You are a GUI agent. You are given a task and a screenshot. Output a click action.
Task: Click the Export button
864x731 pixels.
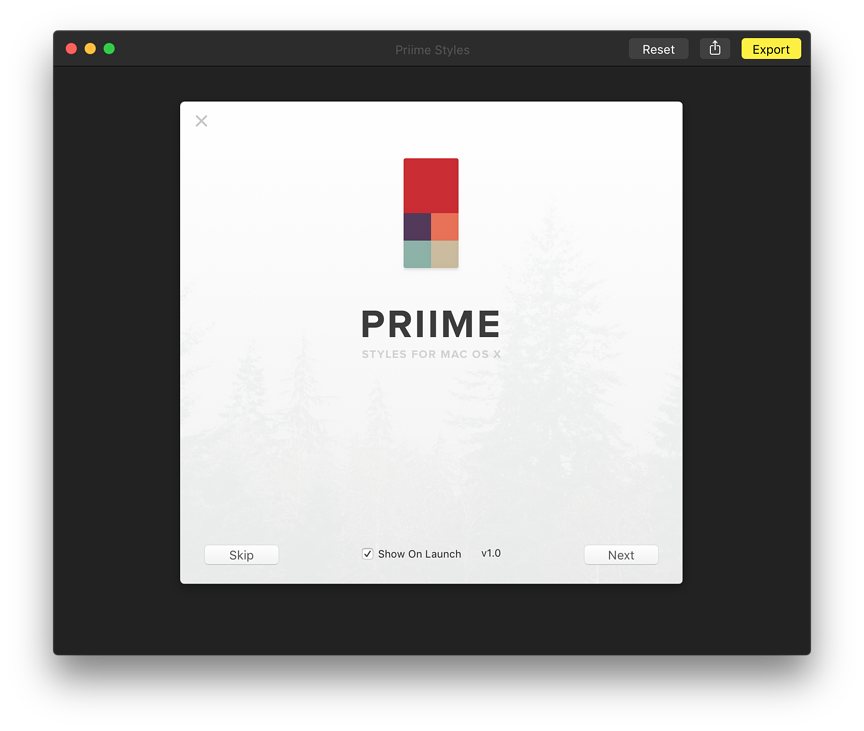(x=771, y=49)
